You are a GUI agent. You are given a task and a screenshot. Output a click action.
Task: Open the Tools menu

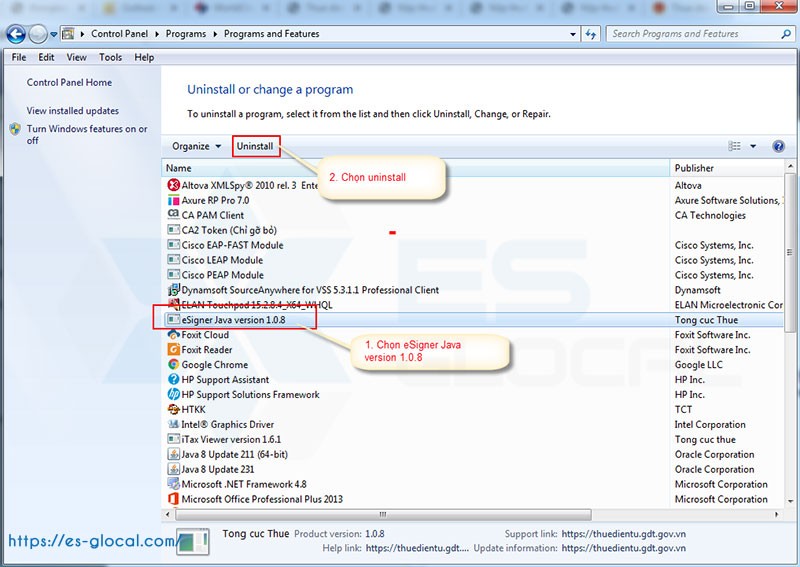click(110, 57)
